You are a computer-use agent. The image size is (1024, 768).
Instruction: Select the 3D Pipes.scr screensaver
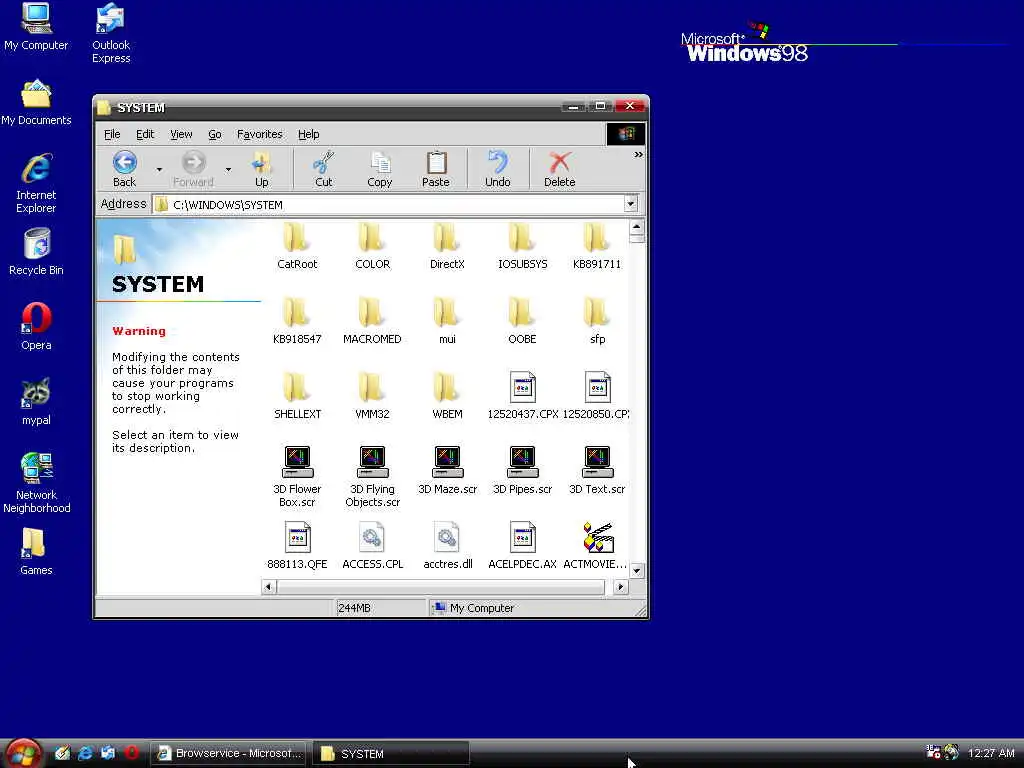pos(522,471)
